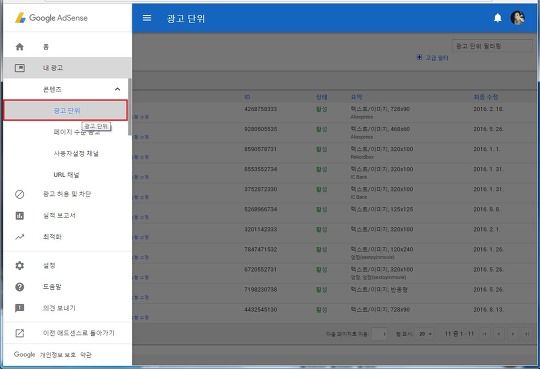Collapse the 콘텐츠 section chevron
Viewport: 540px width, 369px height.
click(x=117, y=89)
